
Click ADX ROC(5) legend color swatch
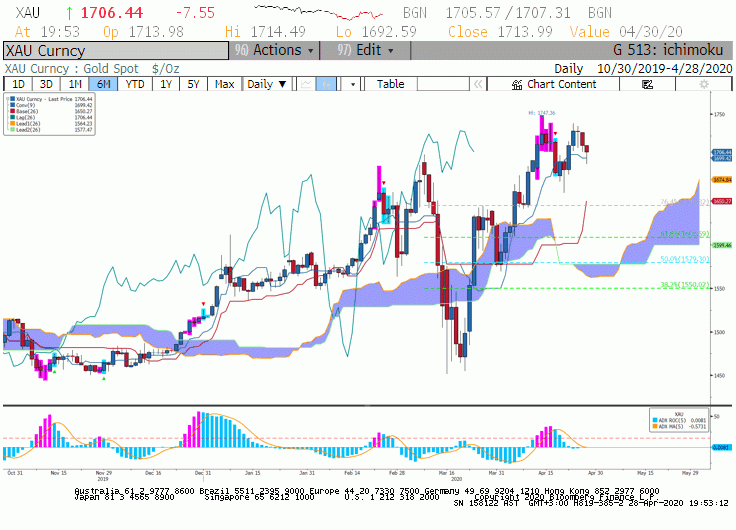tap(655, 420)
